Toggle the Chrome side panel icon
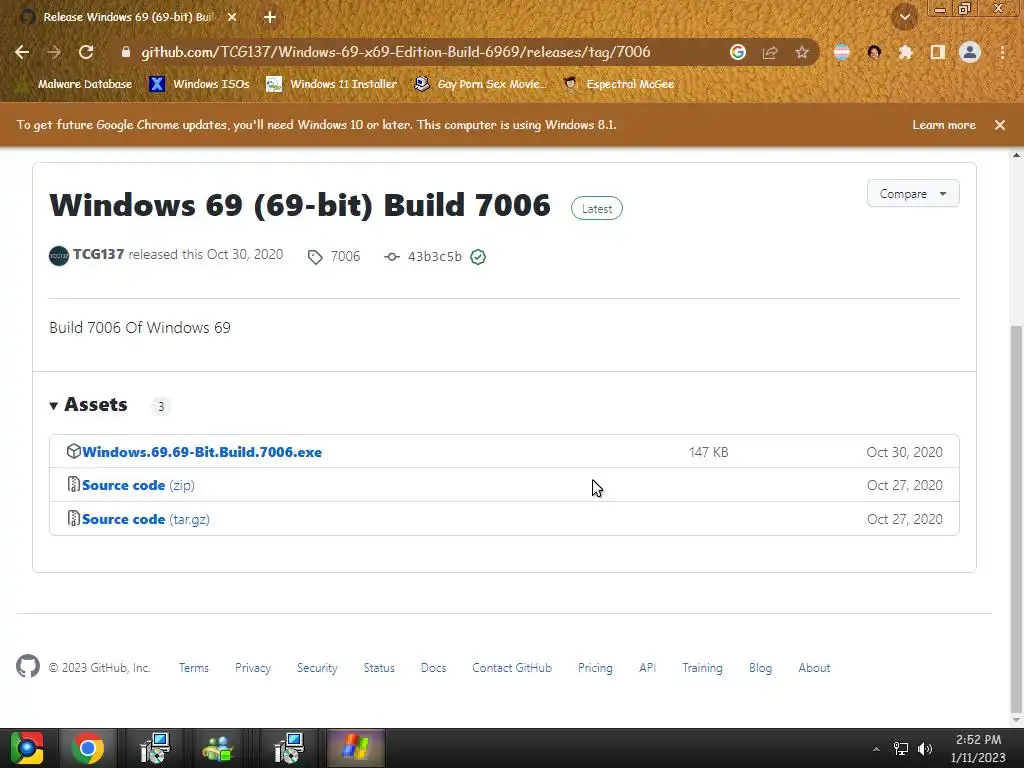This screenshot has height=768, width=1024. (938, 52)
